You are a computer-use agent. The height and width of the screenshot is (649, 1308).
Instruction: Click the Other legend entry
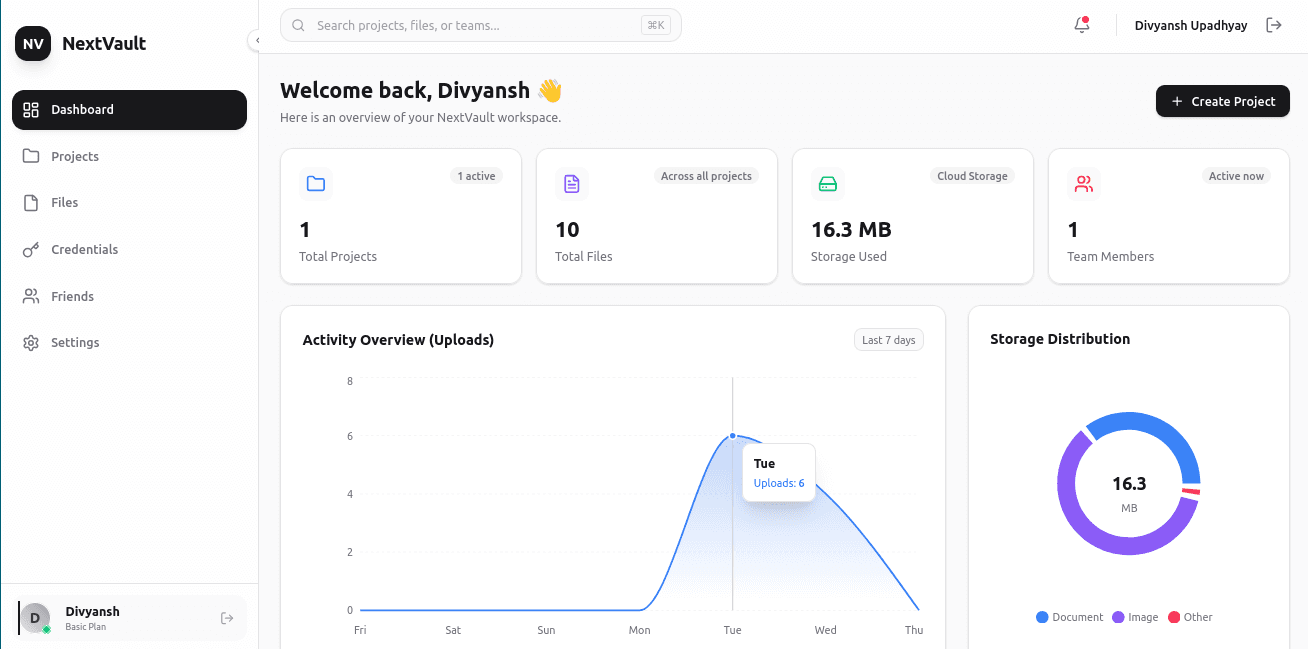click(x=1190, y=617)
